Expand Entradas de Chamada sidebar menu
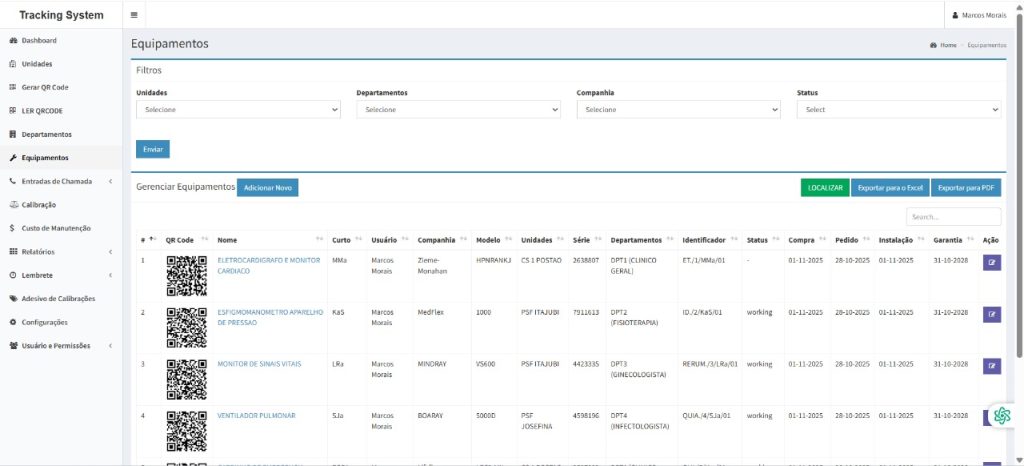 (x=60, y=181)
